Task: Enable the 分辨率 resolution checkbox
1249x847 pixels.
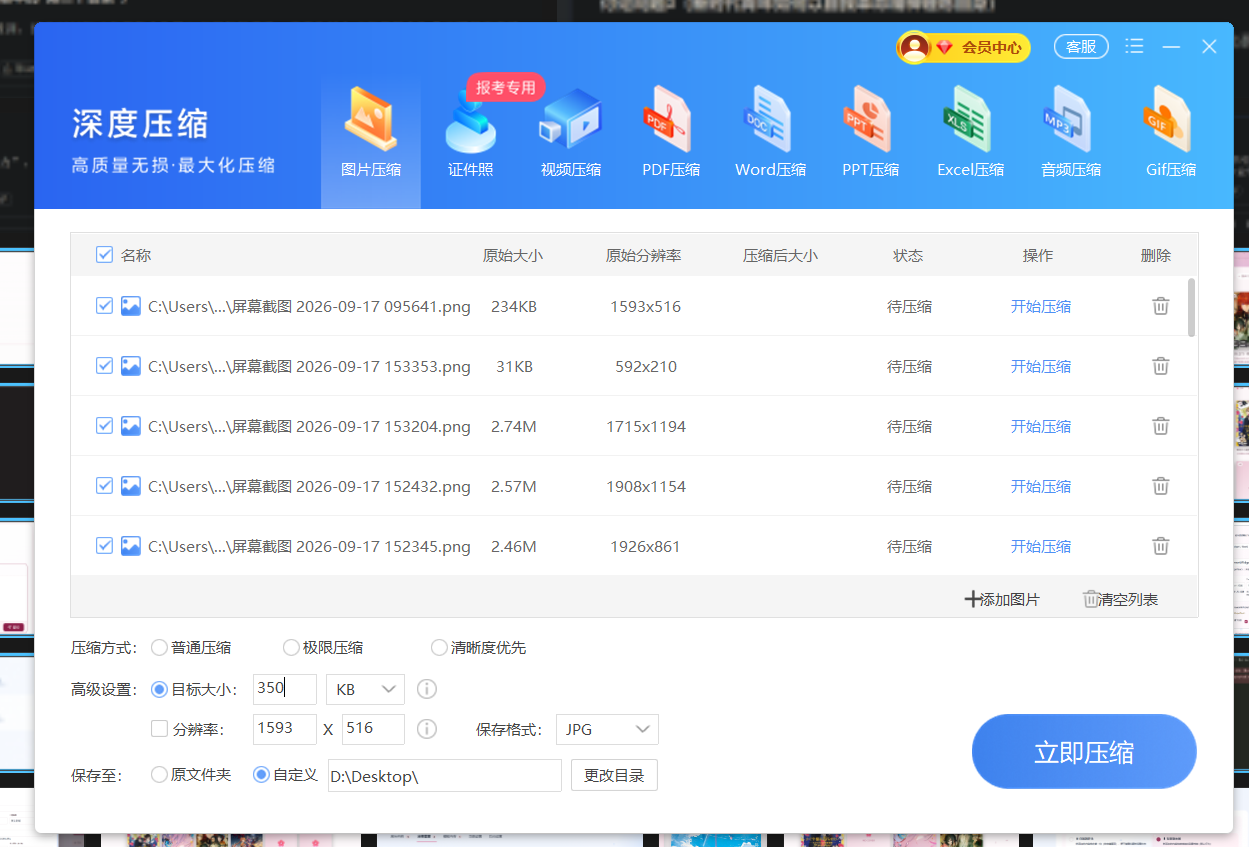Action: coord(159,729)
